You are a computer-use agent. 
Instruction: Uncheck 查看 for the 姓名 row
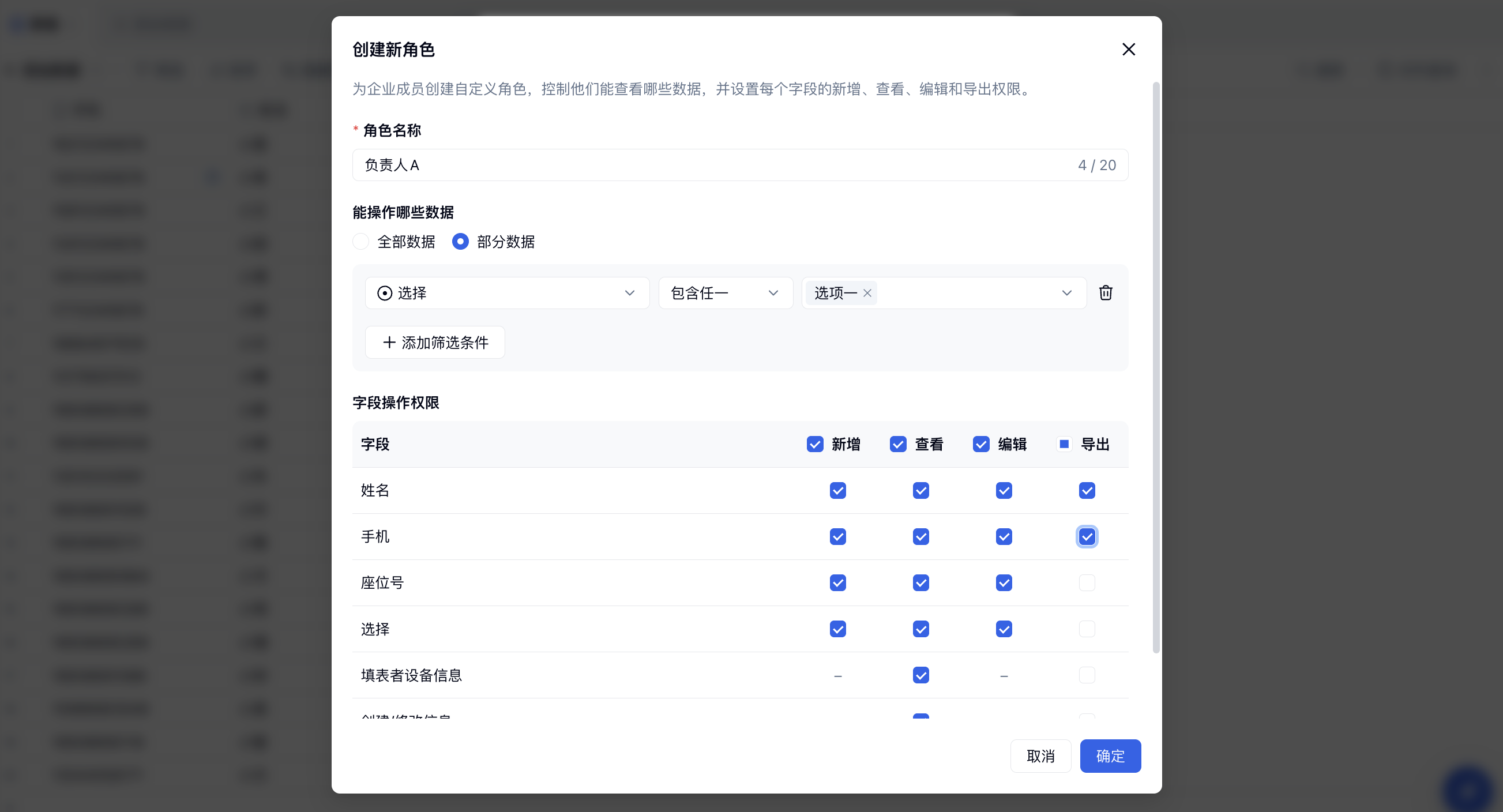(x=920, y=491)
